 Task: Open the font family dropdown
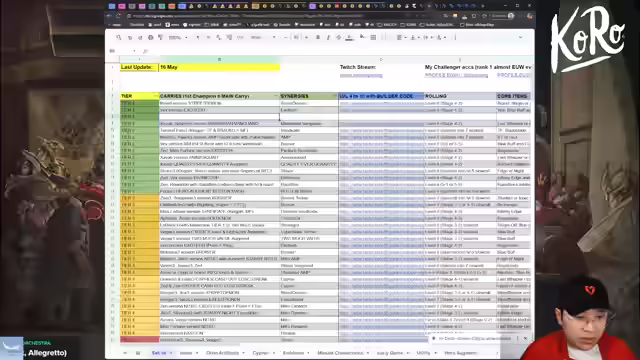262,37
